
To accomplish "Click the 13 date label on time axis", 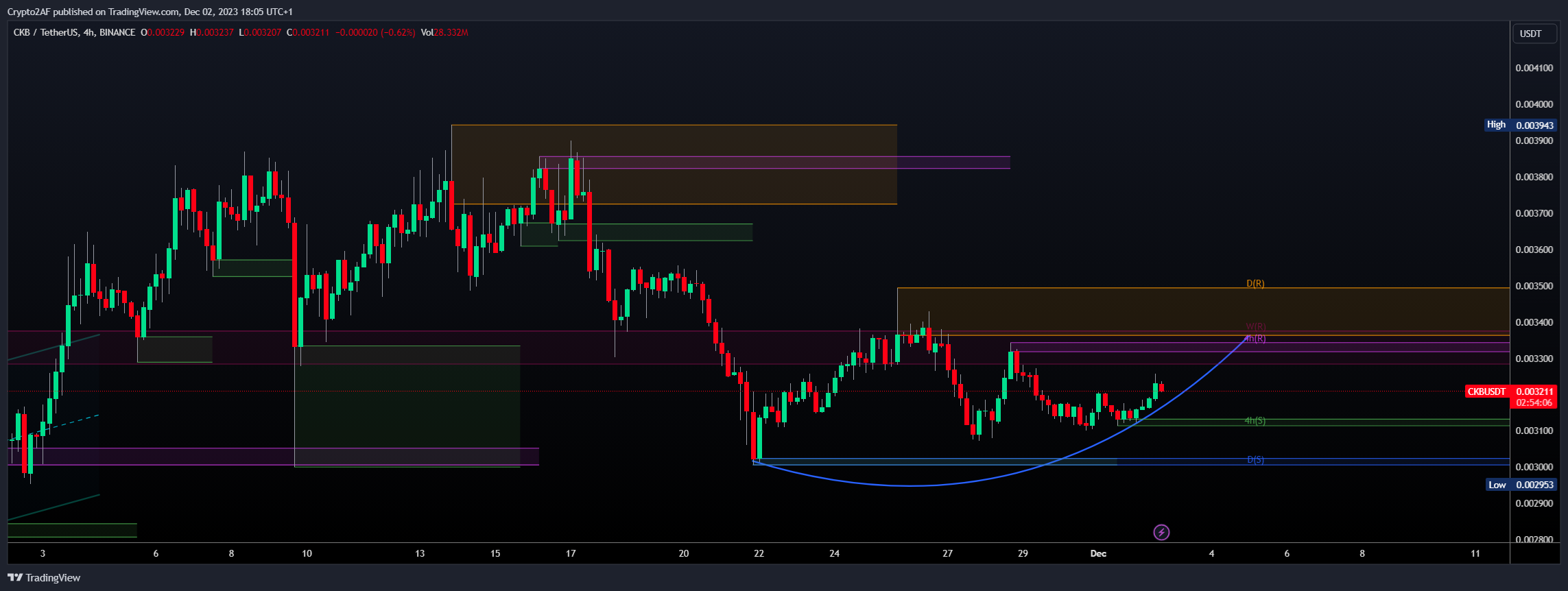I will coord(420,553).
